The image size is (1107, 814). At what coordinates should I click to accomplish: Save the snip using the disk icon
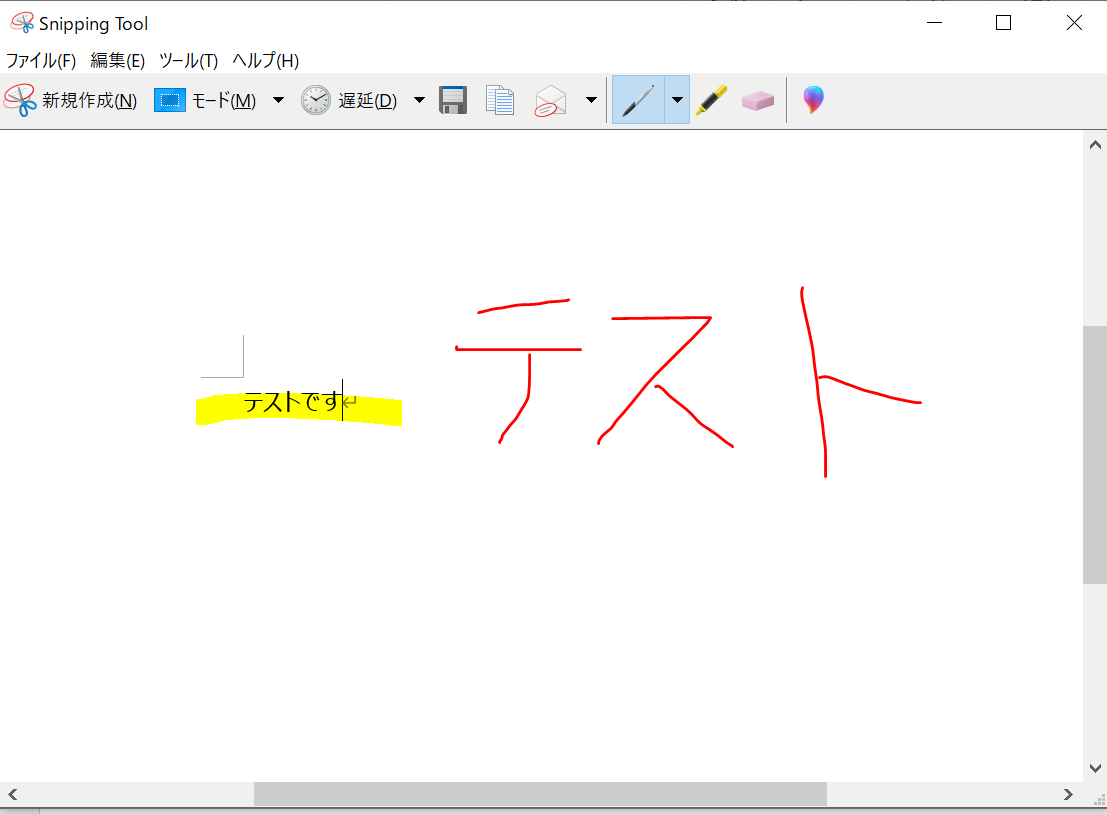click(x=453, y=99)
